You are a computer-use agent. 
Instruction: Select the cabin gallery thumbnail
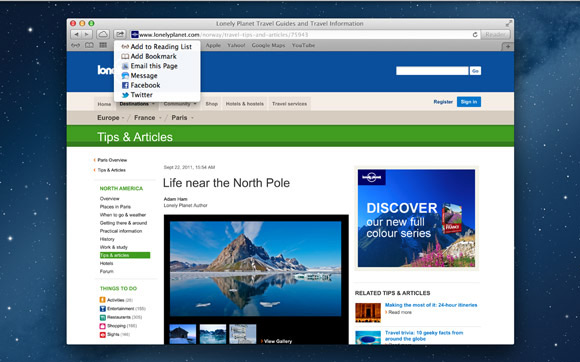click(183, 334)
